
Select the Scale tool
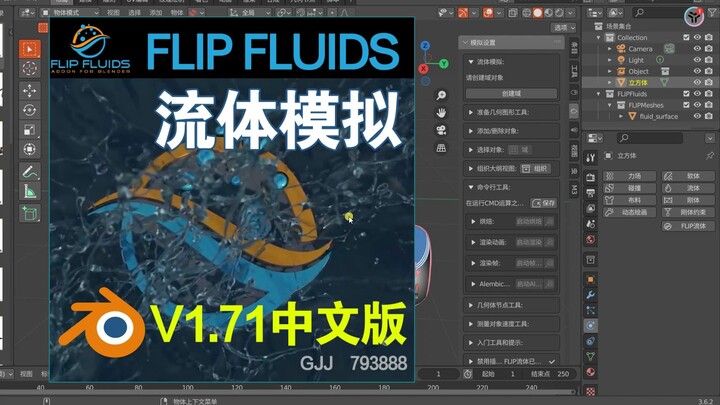coord(30,130)
